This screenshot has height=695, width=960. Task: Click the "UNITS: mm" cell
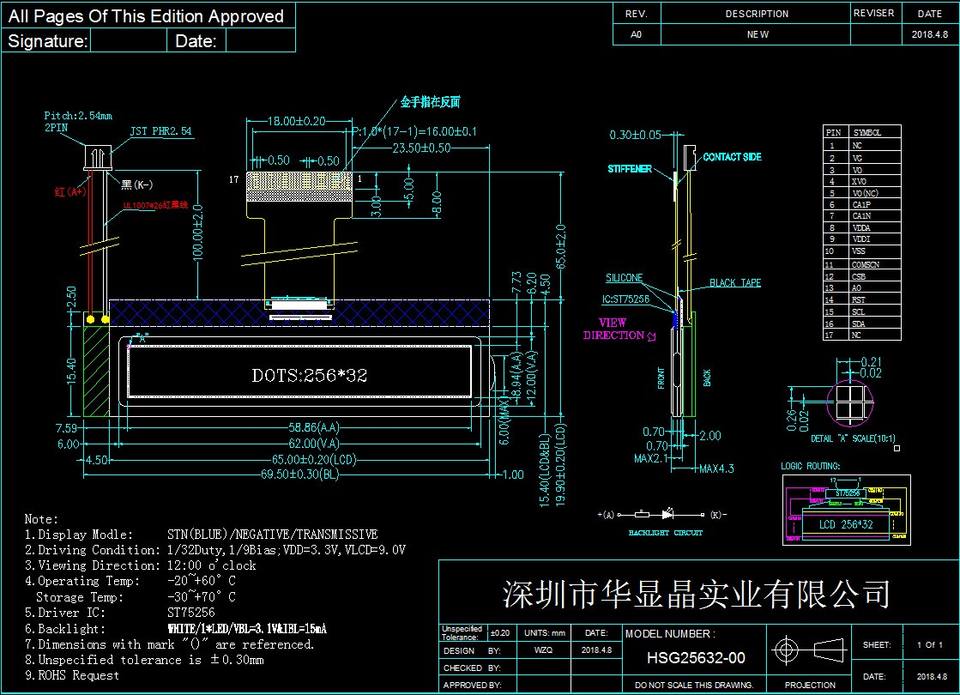(544, 633)
